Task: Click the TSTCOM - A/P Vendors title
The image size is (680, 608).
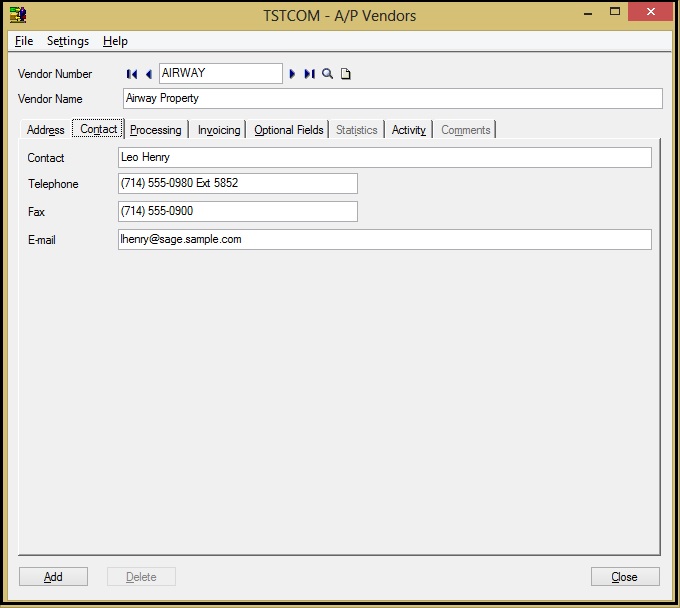Action: [340, 16]
